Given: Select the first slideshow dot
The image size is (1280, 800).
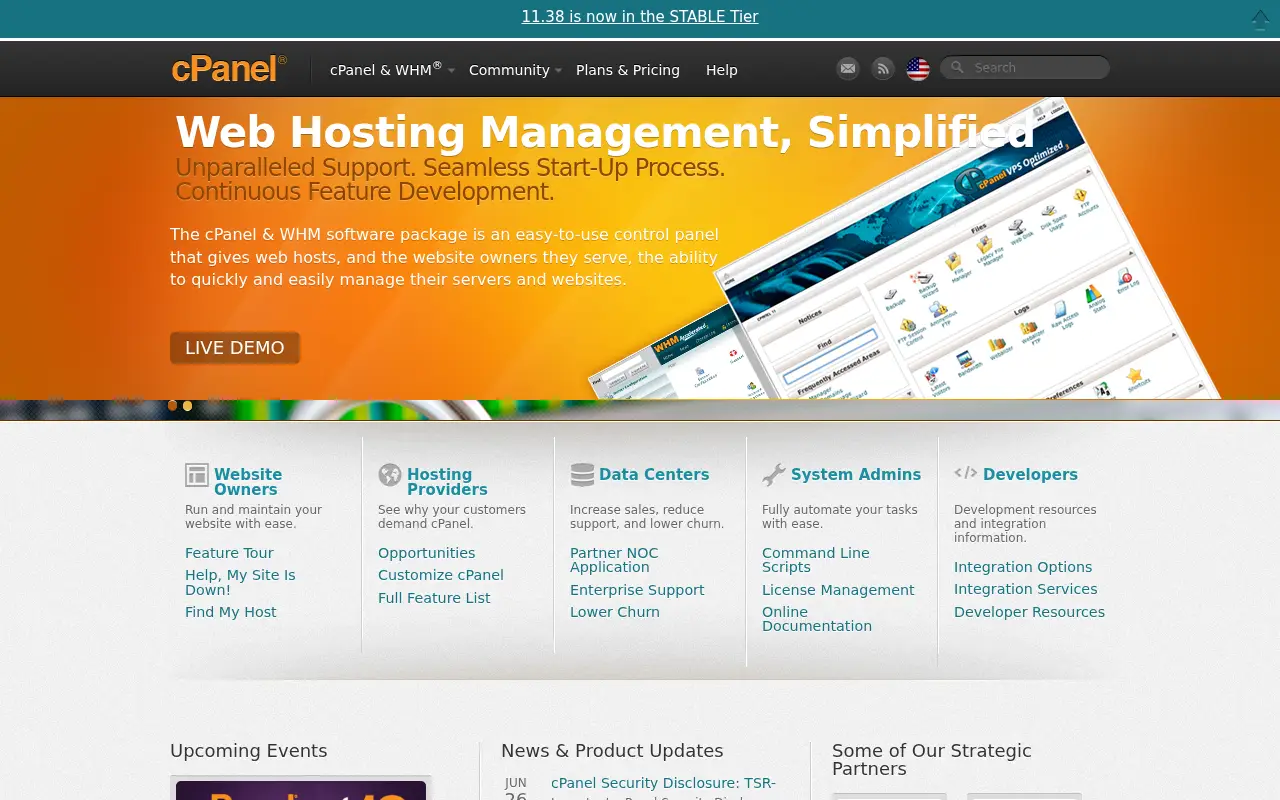Looking at the screenshot, I should click(x=173, y=406).
